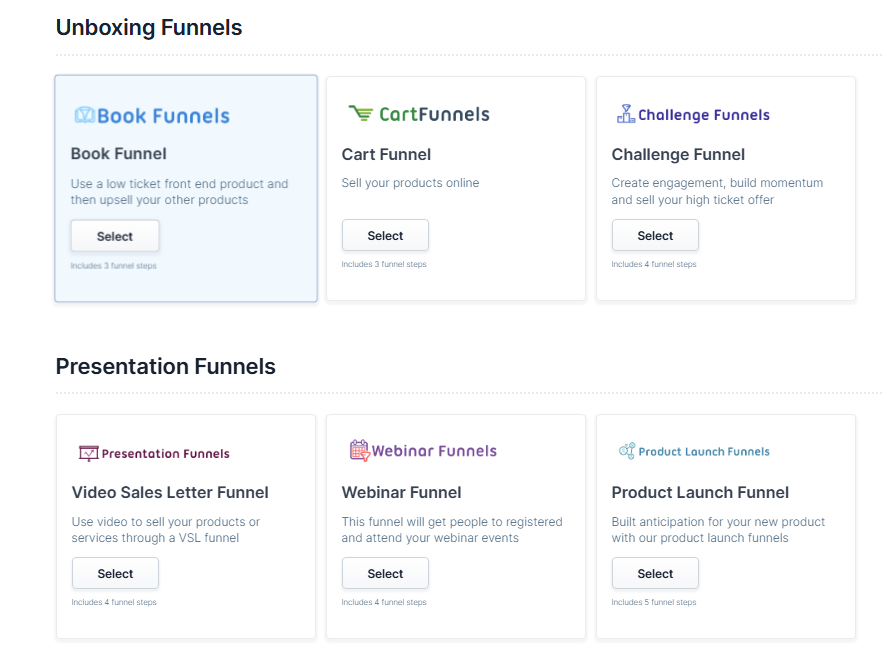Open the Product Launch Funnel card

[725, 527]
